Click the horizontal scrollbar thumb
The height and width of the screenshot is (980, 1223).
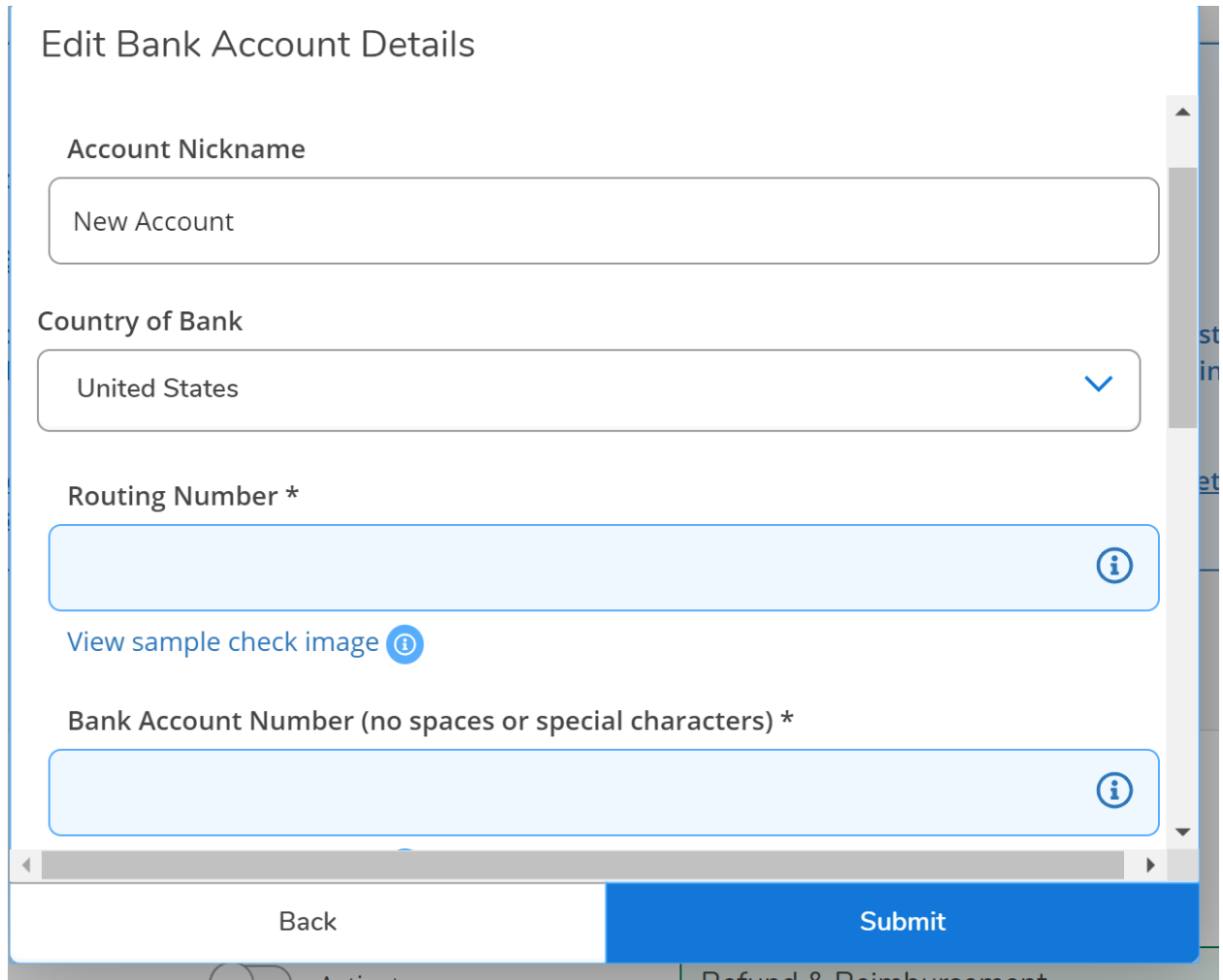click(x=582, y=865)
